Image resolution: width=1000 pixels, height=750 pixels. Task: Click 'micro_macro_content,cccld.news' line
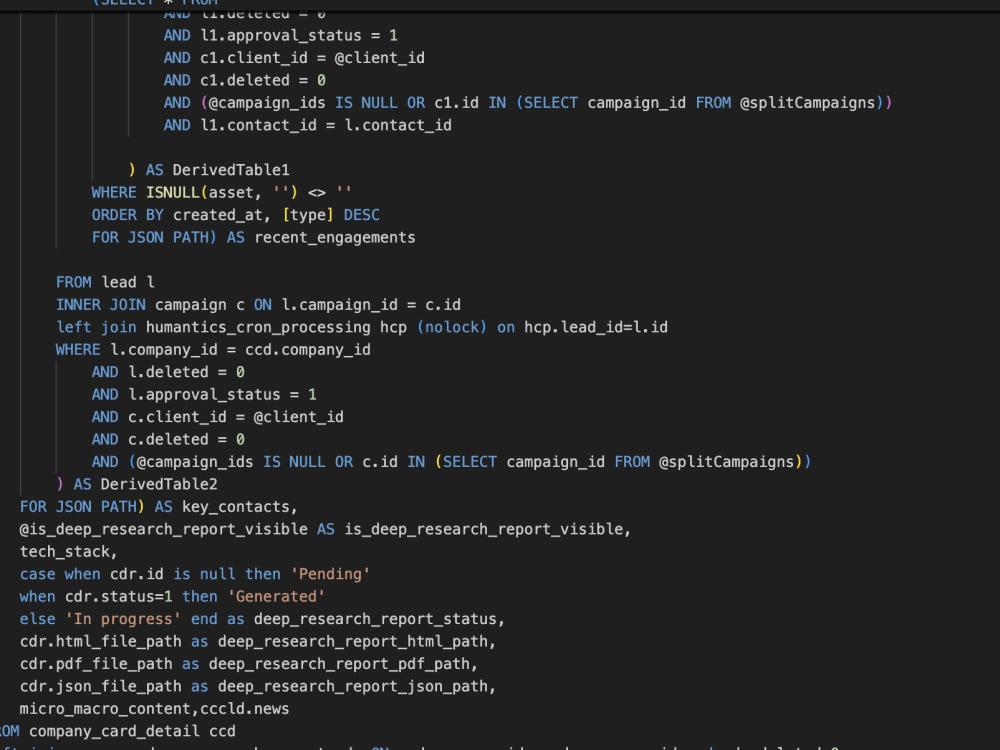pos(154,709)
